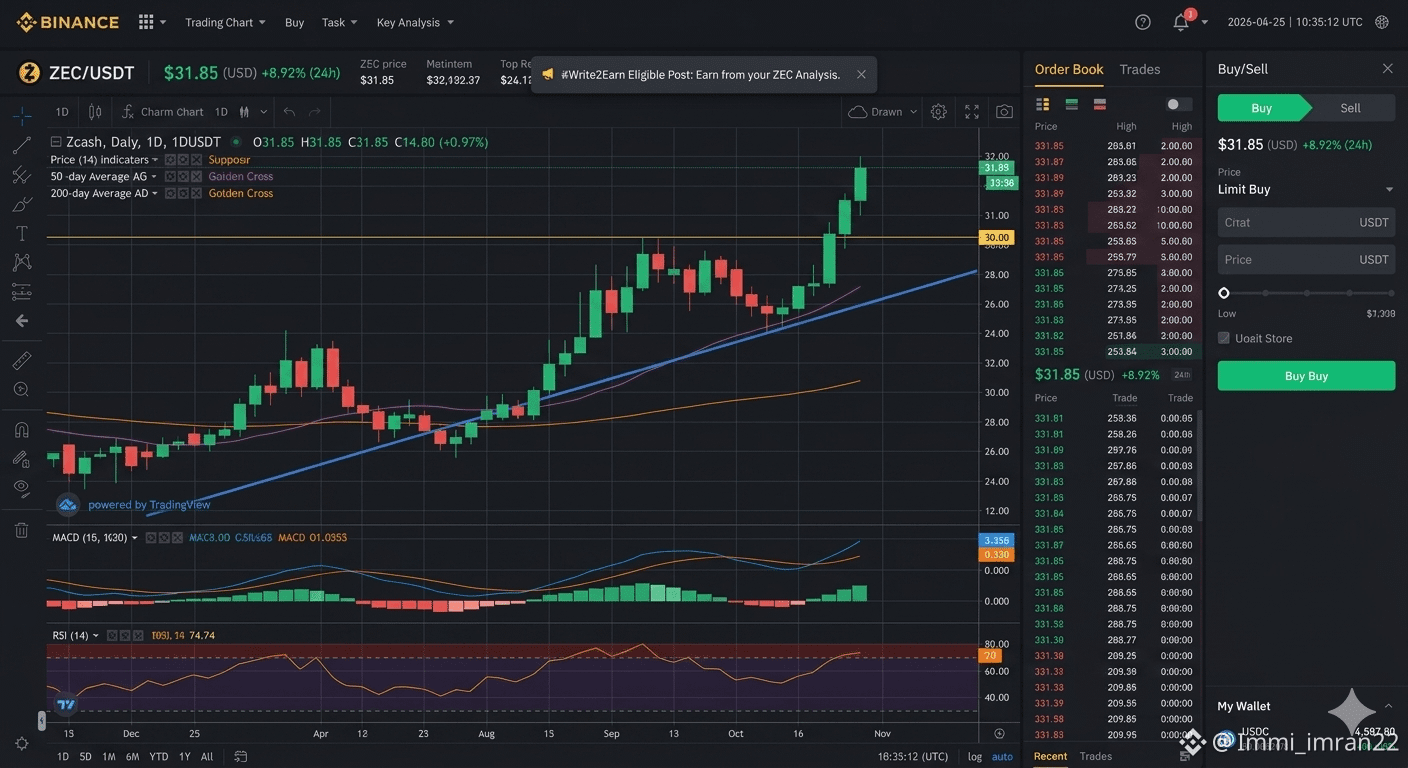This screenshot has height=768, width=1408.
Task: Enter fullscreen chart mode
Action: [971, 112]
